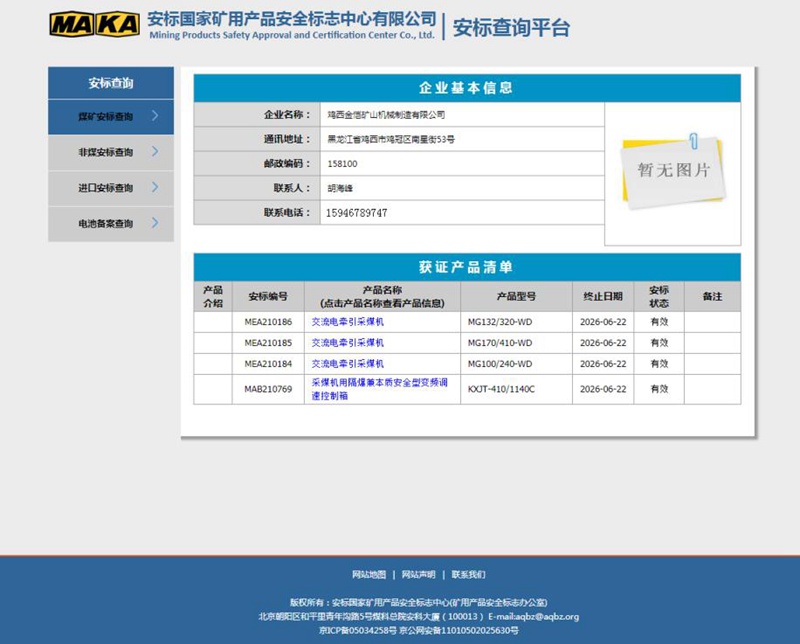Open the 网站声明 footer link

tap(418, 575)
